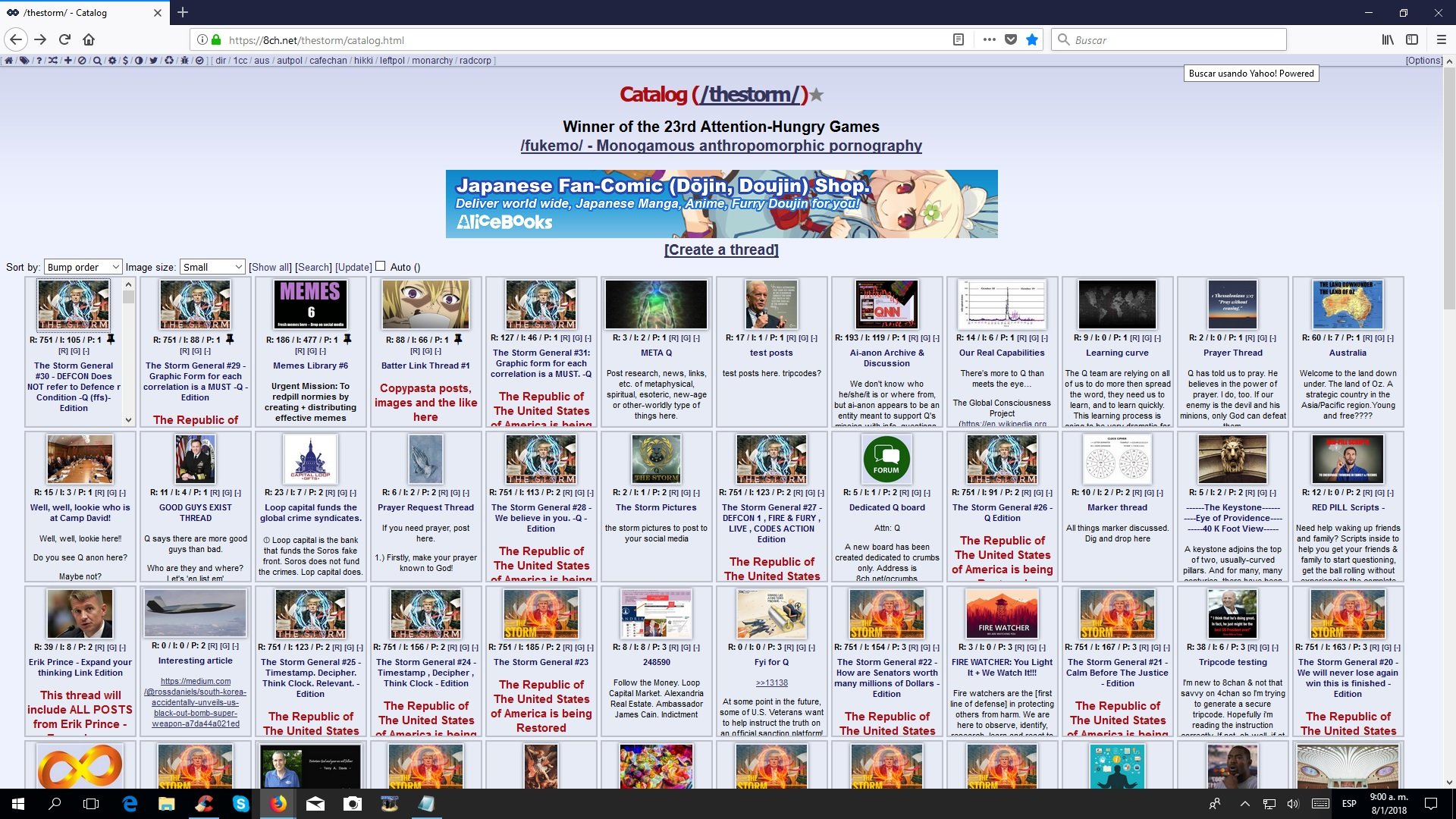The image size is (1456, 819).
Task: Click the page vertical scrollbar thumb
Action: click(x=1449, y=190)
